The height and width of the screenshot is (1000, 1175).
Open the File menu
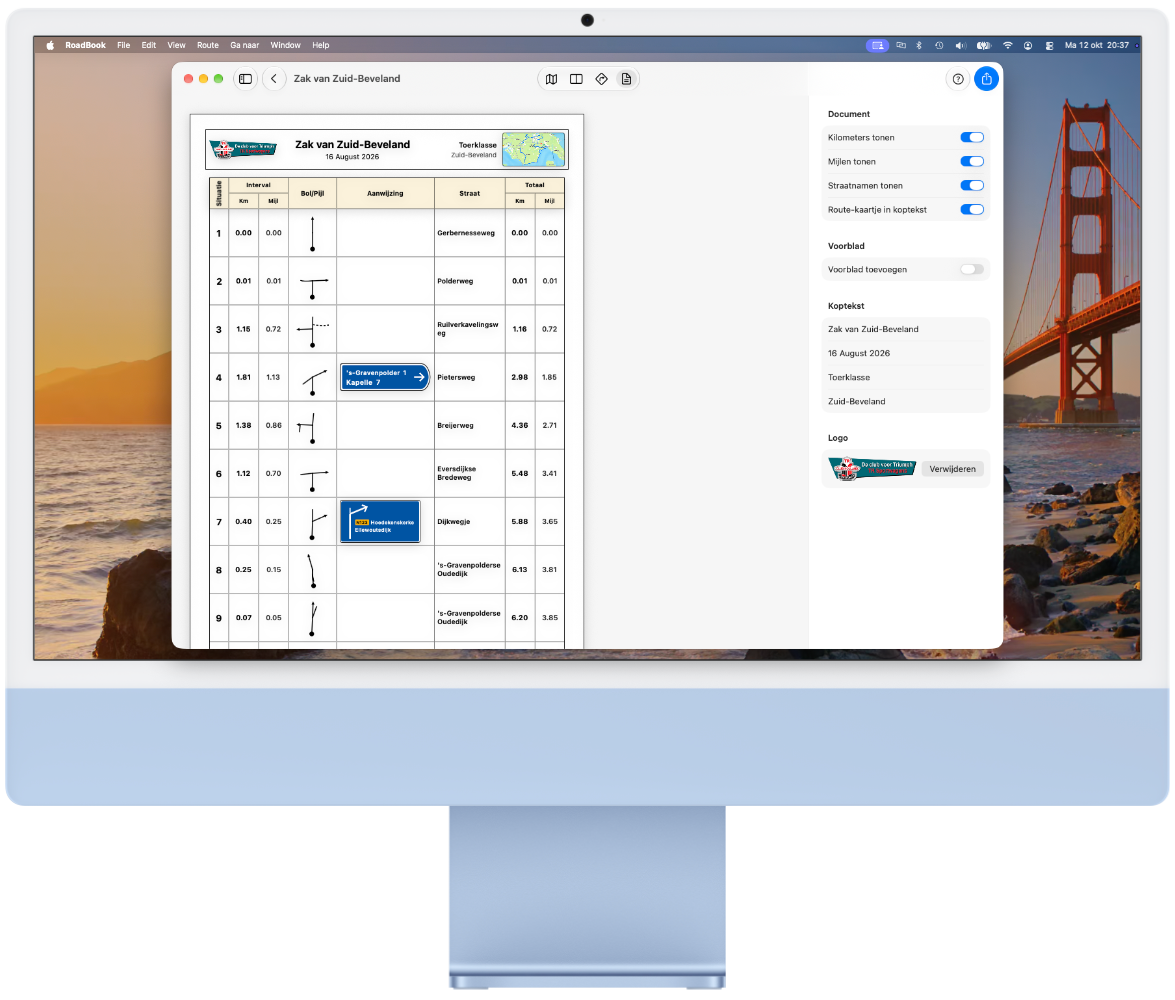[124, 45]
